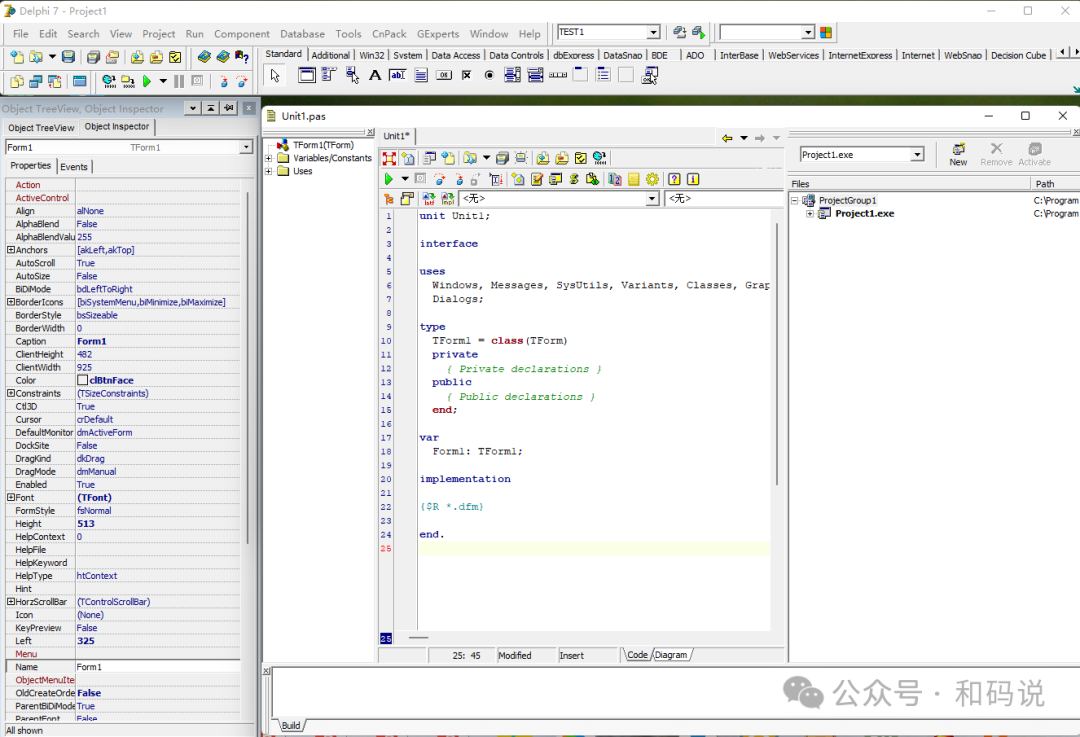The height and width of the screenshot is (737, 1080).
Task: Click the Add File to Project icon
Action: pyautogui.click(x=137, y=57)
